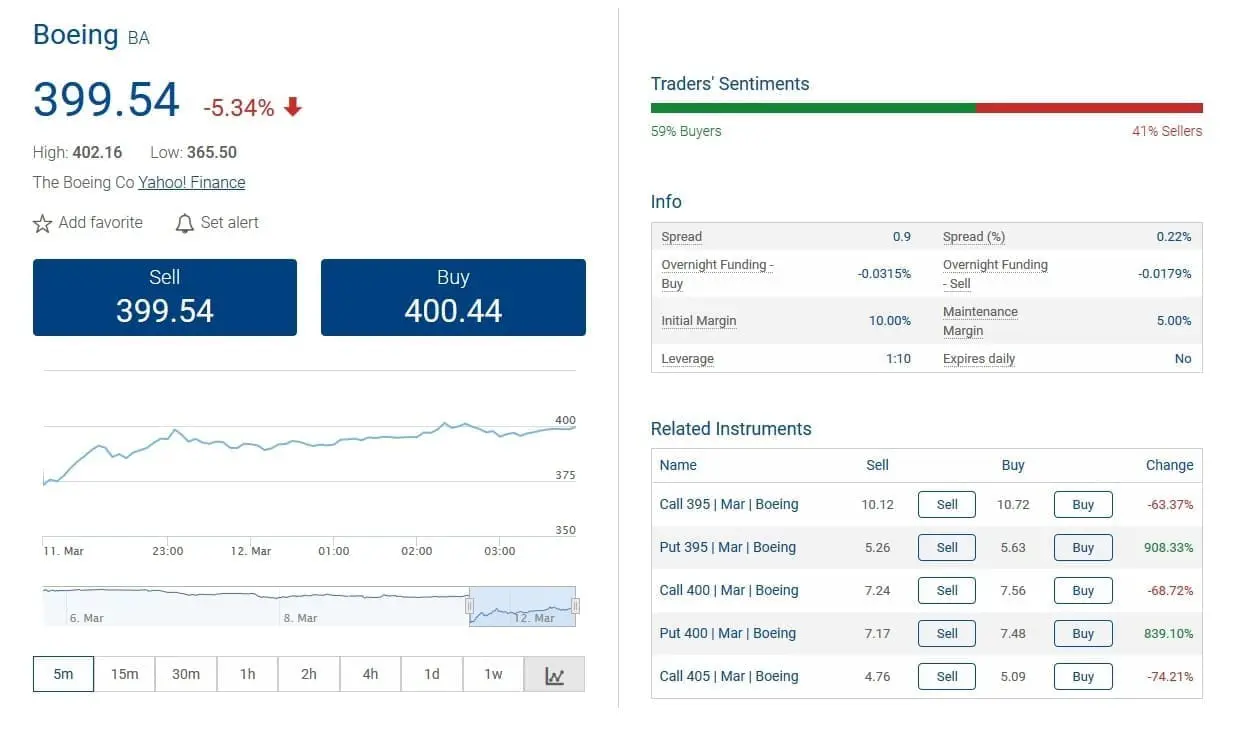Buy the Put 395 Mar Boeing option
Screen dimensions: 1239x736
(x=1082, y=547)
